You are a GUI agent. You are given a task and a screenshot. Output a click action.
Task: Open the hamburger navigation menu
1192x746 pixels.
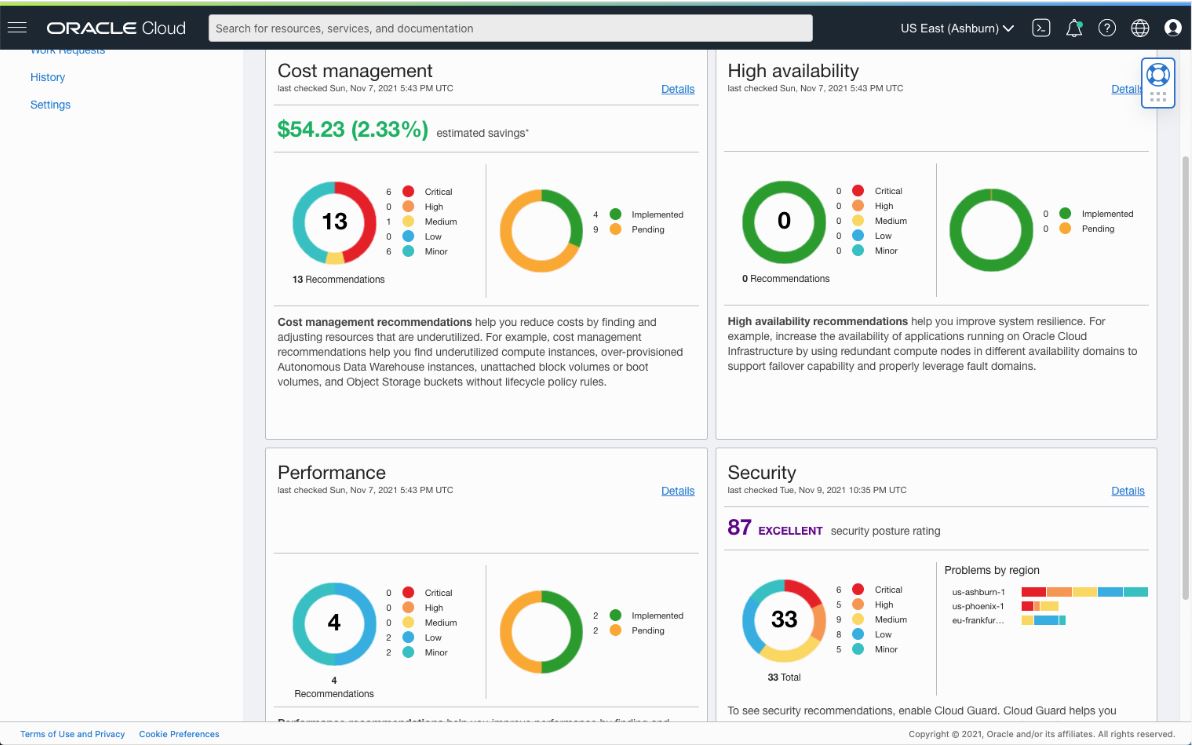click(x=17, y=28)
